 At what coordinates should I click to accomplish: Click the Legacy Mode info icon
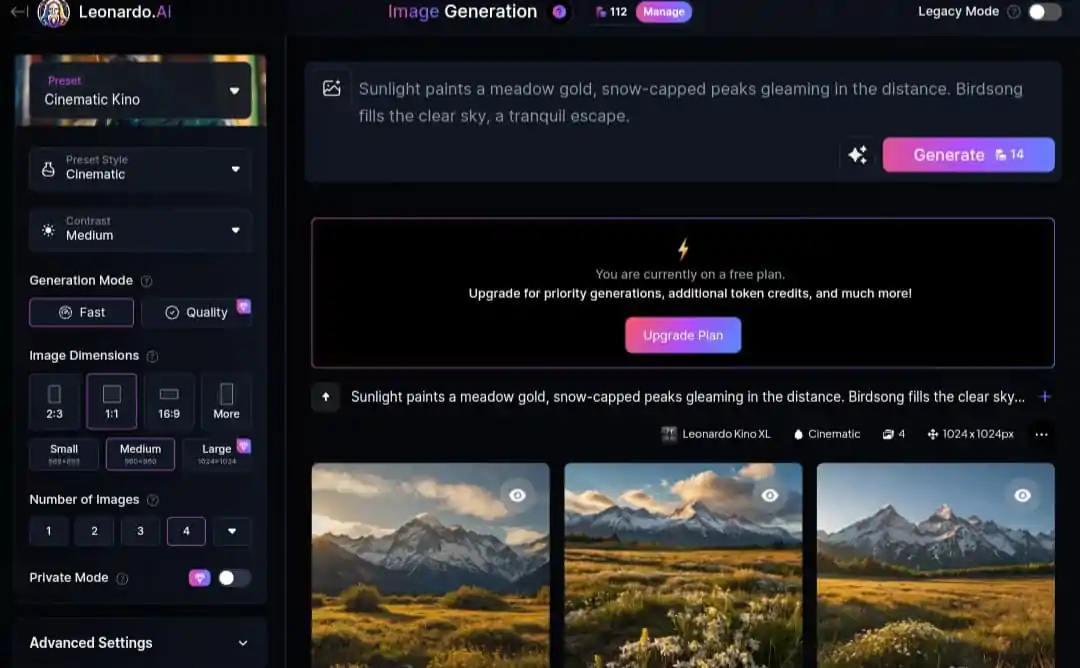click(1013, 12)
